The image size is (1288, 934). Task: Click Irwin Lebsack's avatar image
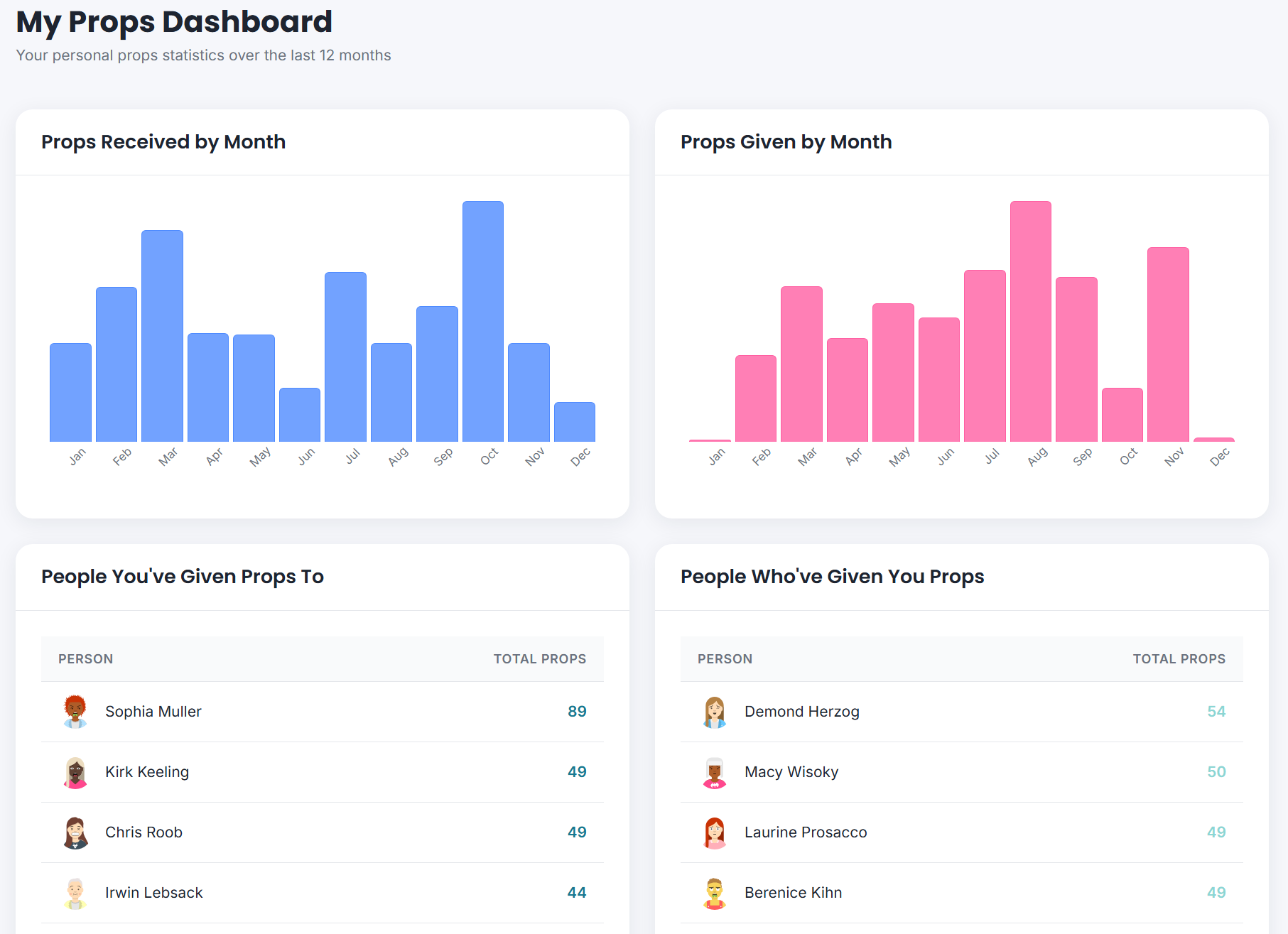75,892
